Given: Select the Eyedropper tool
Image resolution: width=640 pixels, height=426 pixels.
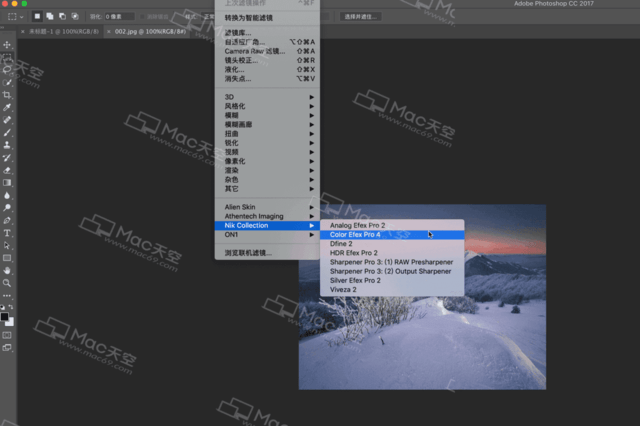Looking at the screenshot, I should (7, 107).
